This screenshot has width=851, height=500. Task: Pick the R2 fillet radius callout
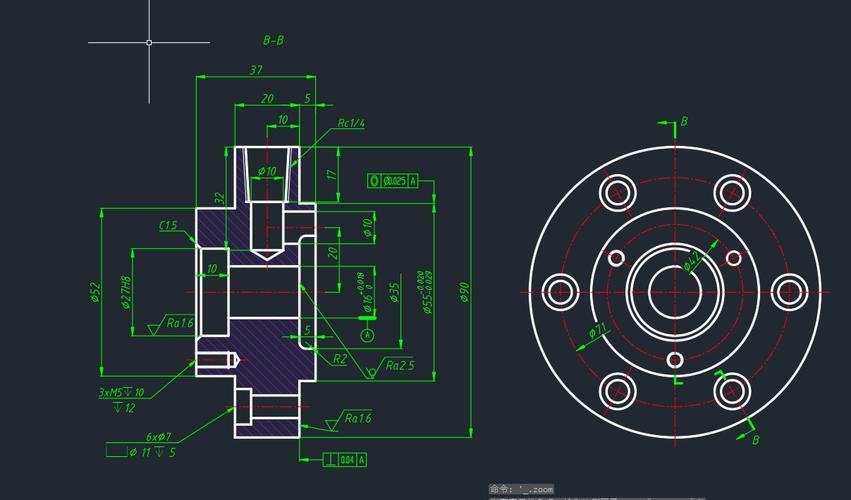tap(340, 359)
